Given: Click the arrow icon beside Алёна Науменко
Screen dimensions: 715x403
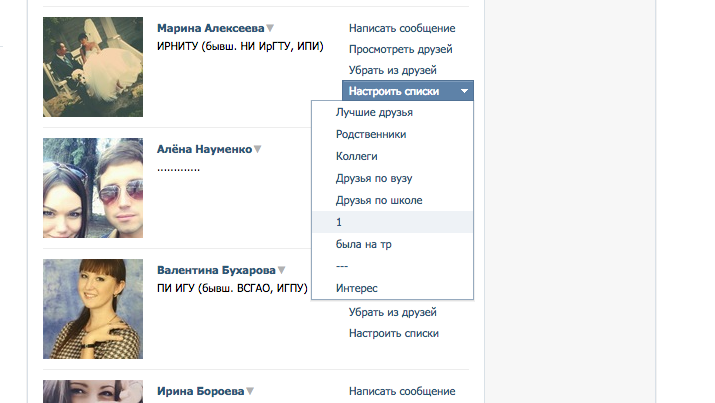Looking at the screenshot, I should tap(258, 149).
